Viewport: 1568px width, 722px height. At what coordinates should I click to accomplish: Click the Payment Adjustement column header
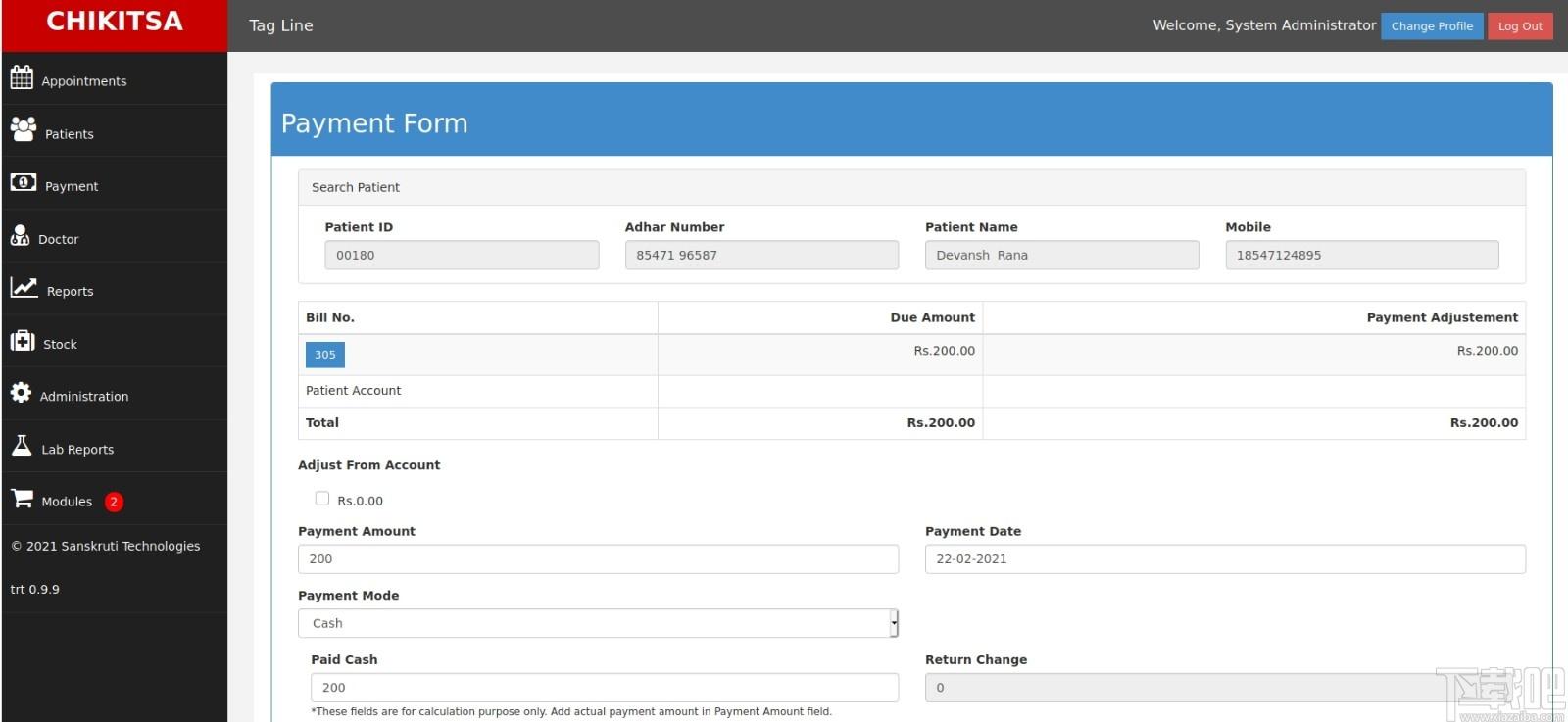coord(1442,317)
